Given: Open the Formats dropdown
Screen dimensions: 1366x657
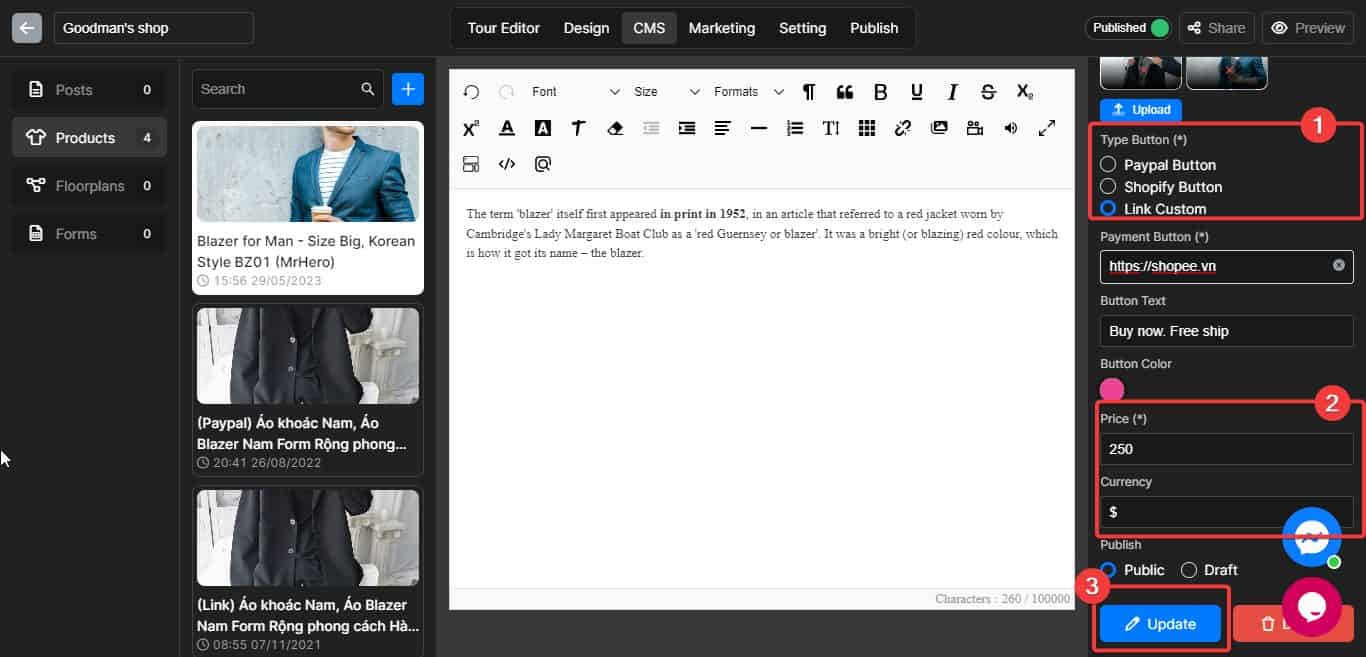Looking at the screenshot, I should tap(749, 92).
